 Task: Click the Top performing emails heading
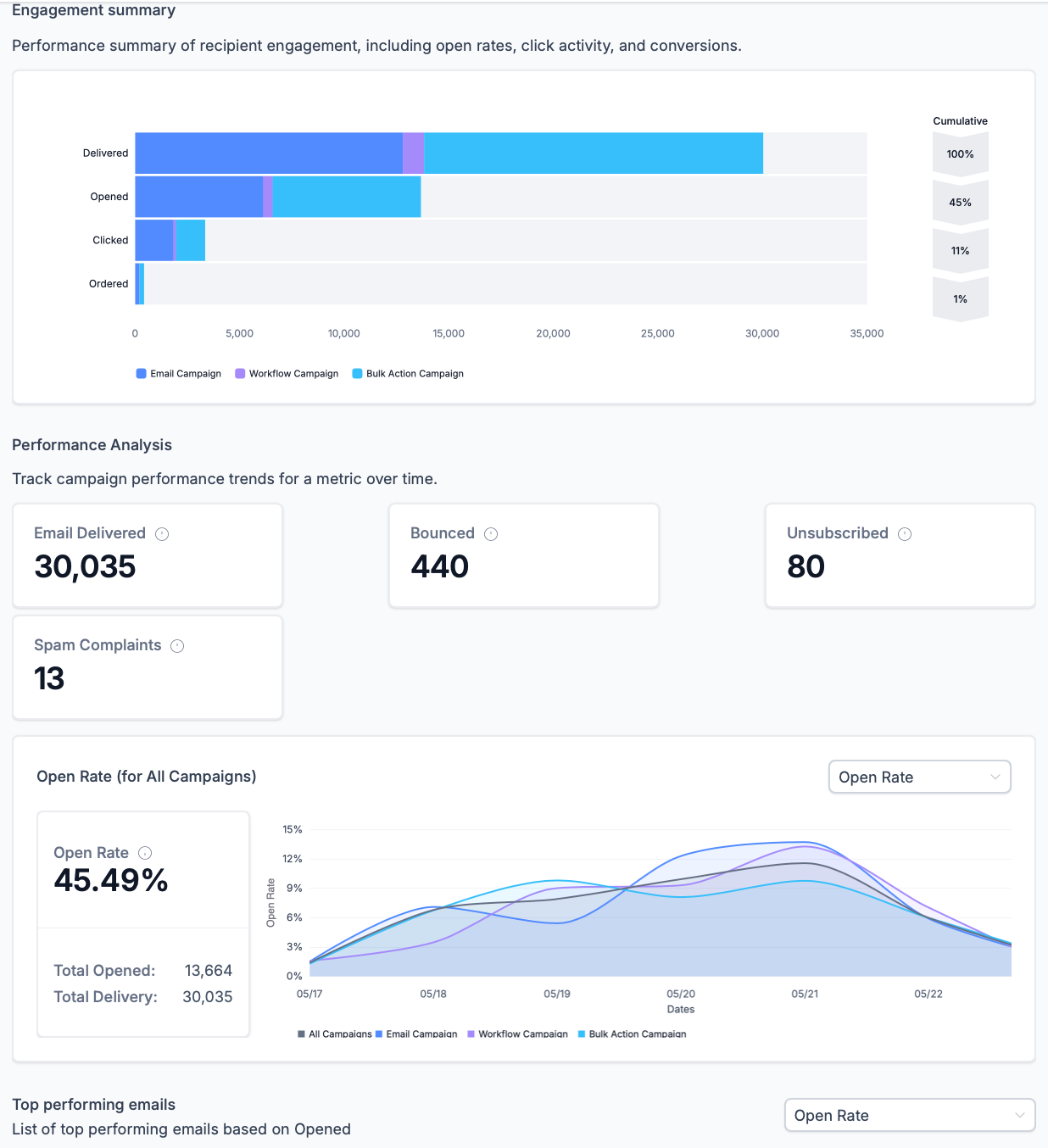tap(93, 1105)
